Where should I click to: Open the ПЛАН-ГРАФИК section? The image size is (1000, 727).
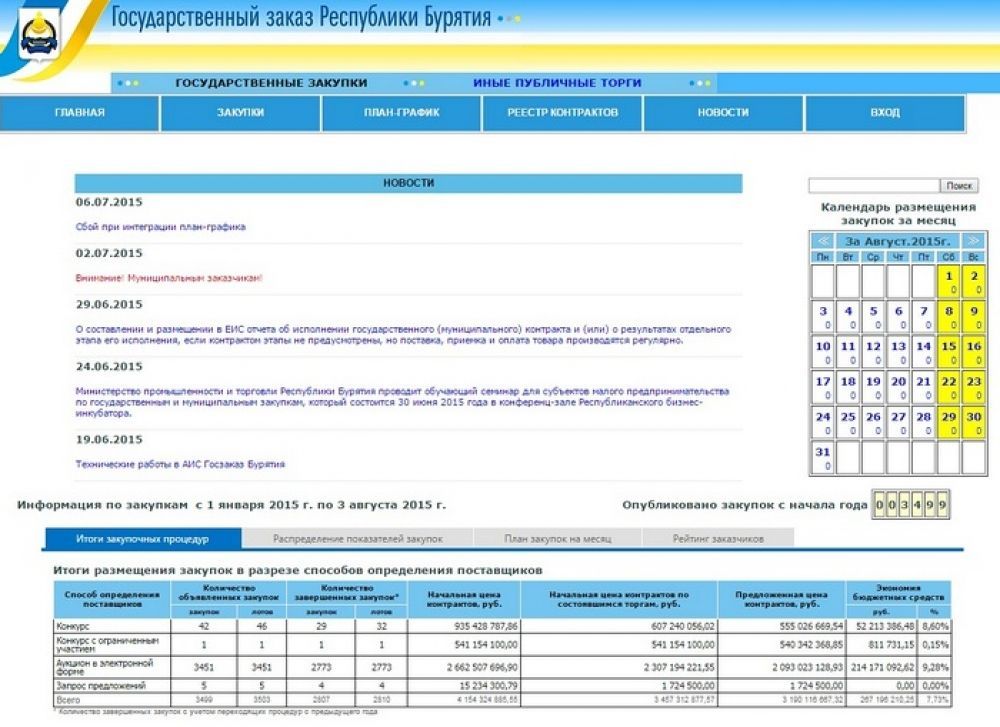402,112
